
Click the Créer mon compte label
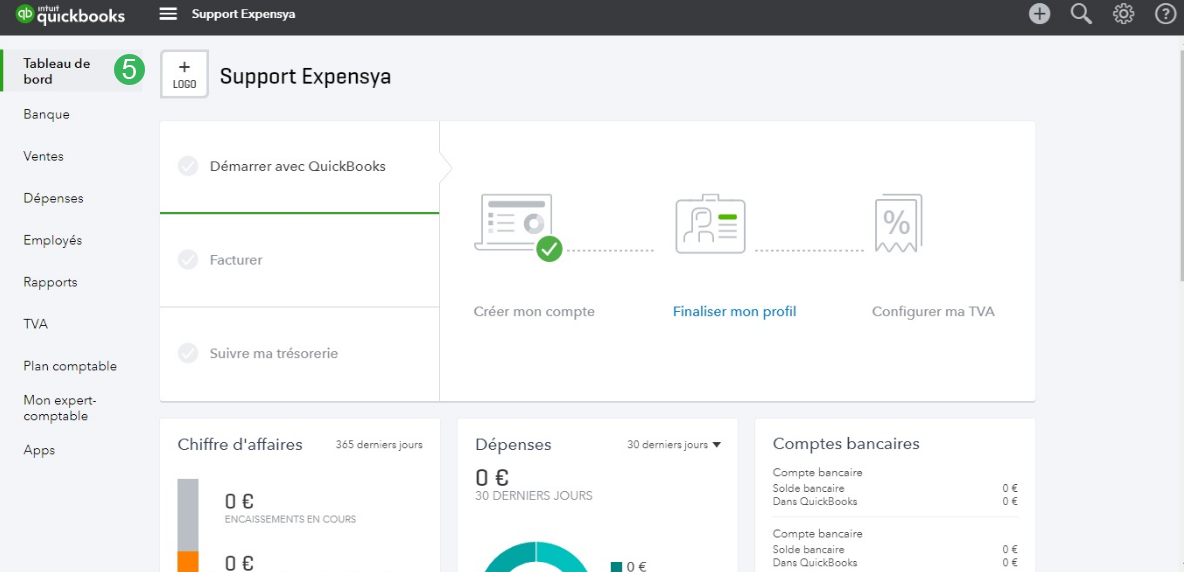tap(534, 311)
